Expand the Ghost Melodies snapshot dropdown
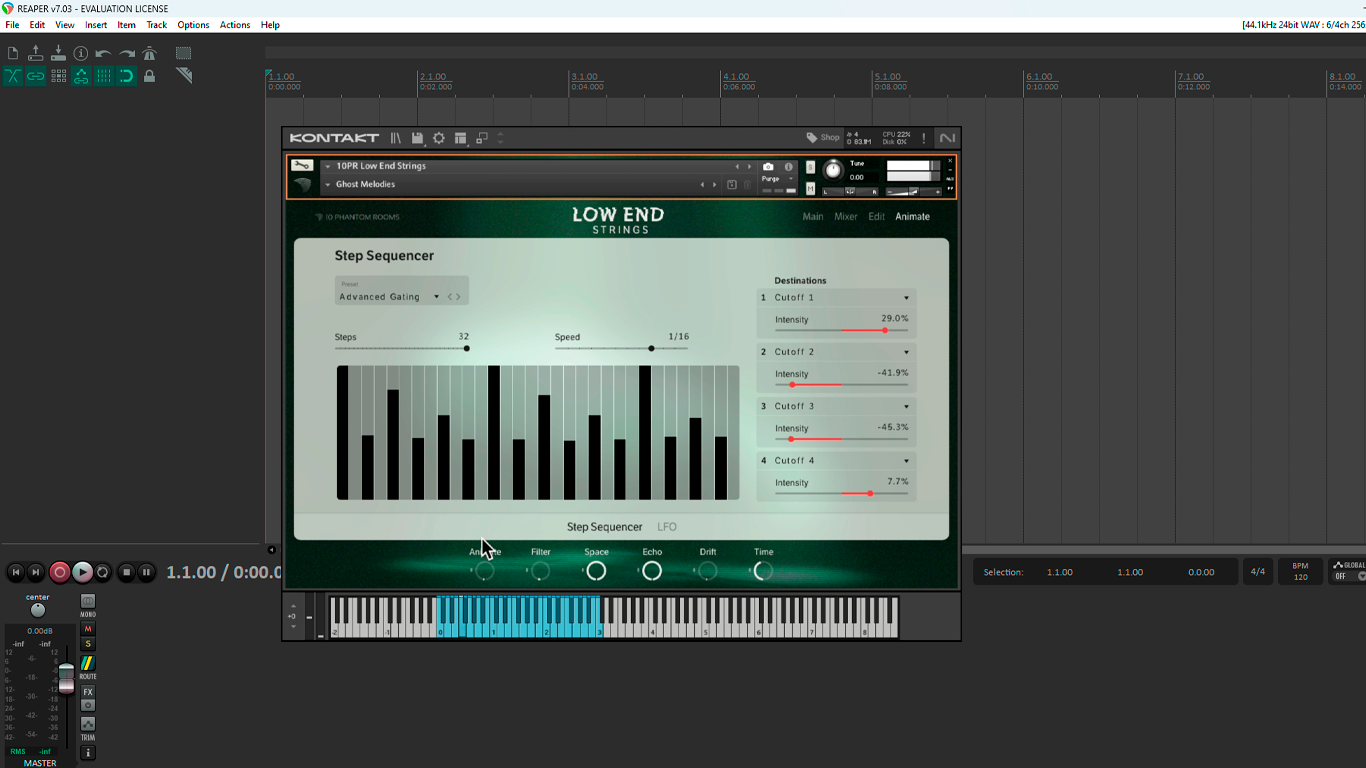Viewport: 1366px width, 768px height. pos(328,185)
